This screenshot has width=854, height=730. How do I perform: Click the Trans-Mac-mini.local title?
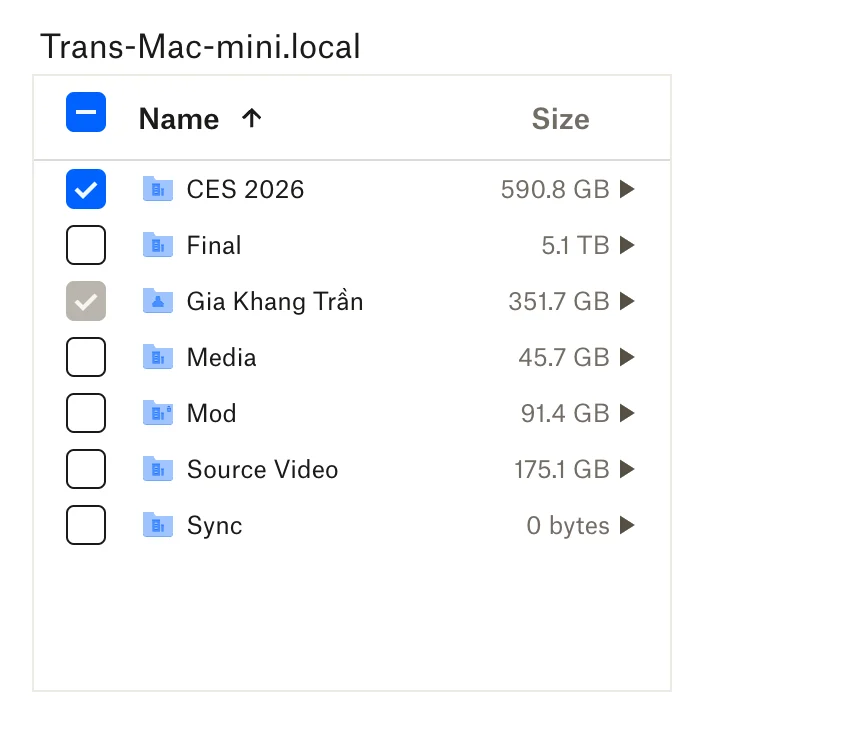(x=199, y=46)
